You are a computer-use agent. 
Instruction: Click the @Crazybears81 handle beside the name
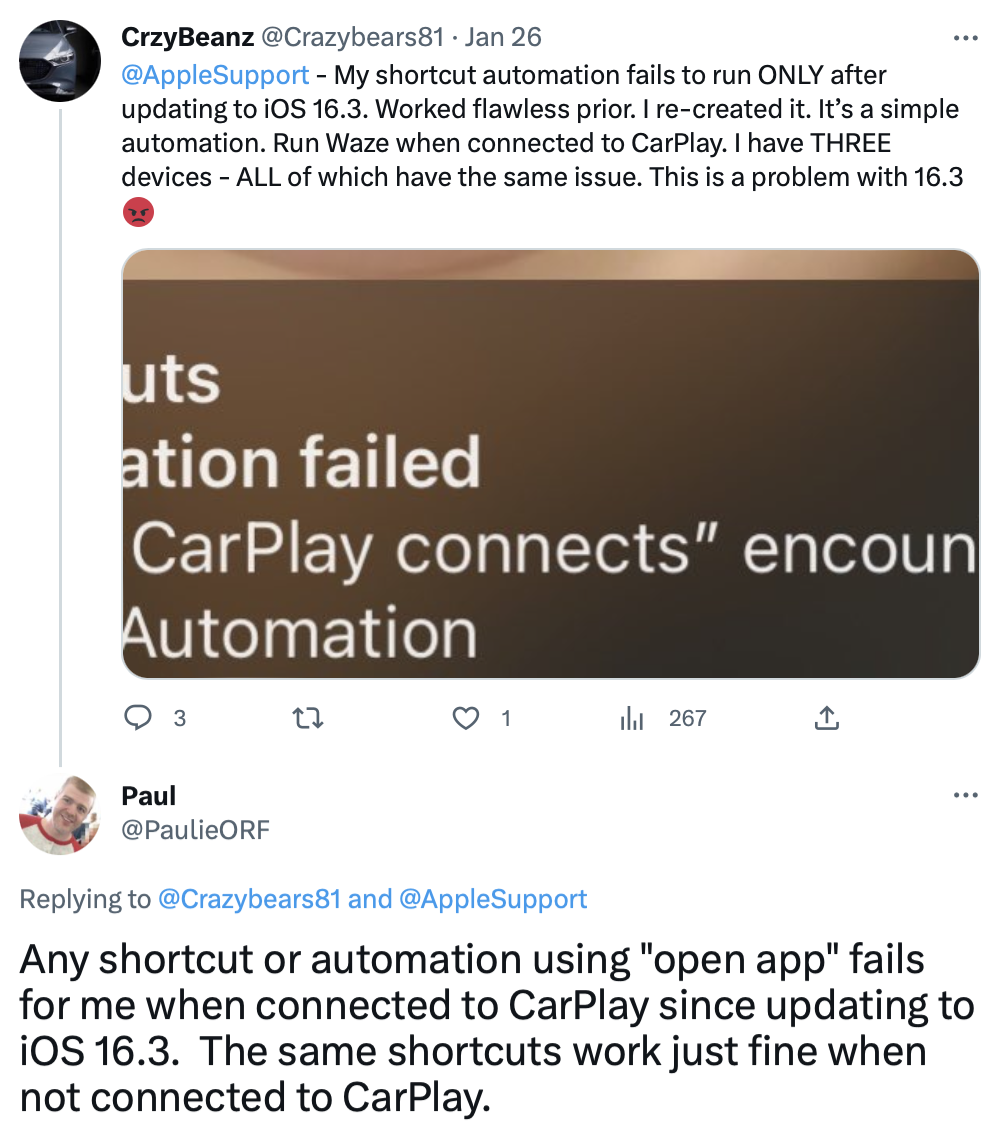pyautogui.click(x=352, y=37)
